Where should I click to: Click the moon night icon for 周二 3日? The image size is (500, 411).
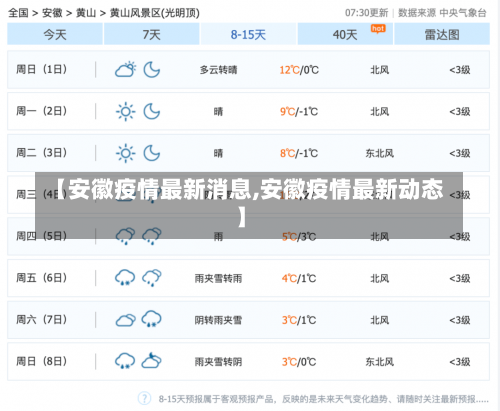(x=152, y=153)
